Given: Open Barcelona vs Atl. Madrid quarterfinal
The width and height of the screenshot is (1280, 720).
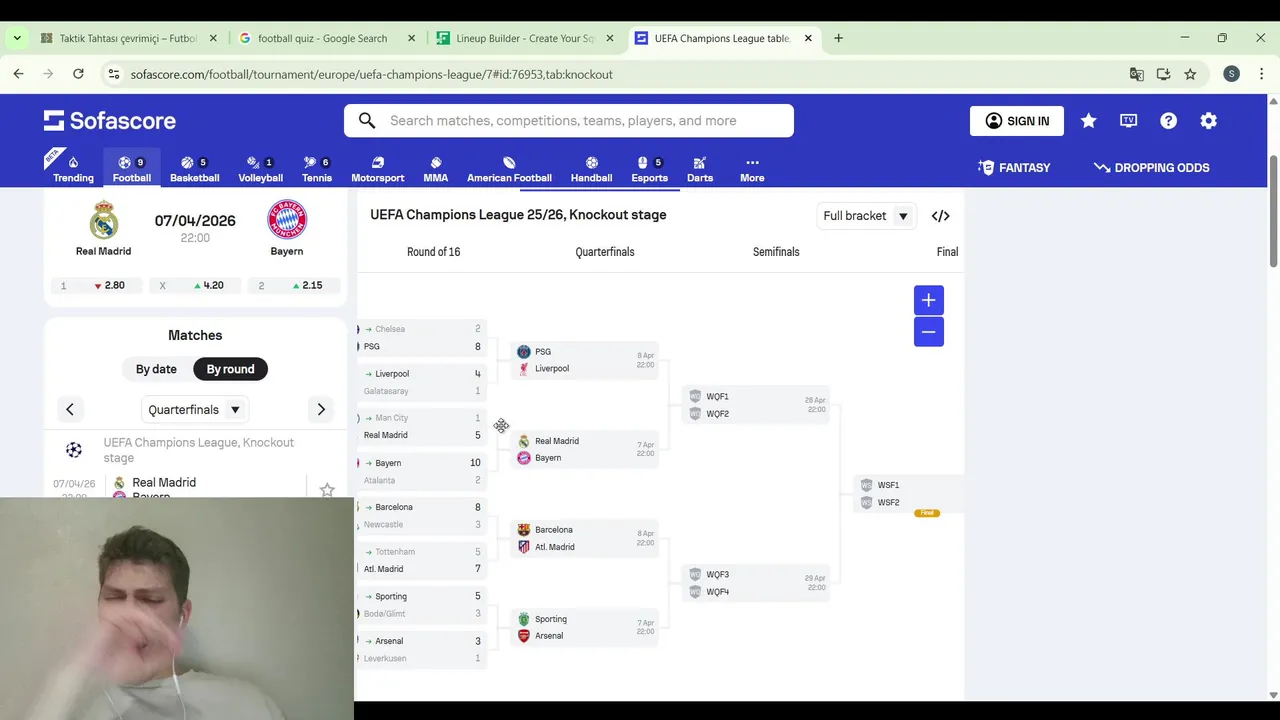Looking at the screenshot, I should [x=585, y=538].
